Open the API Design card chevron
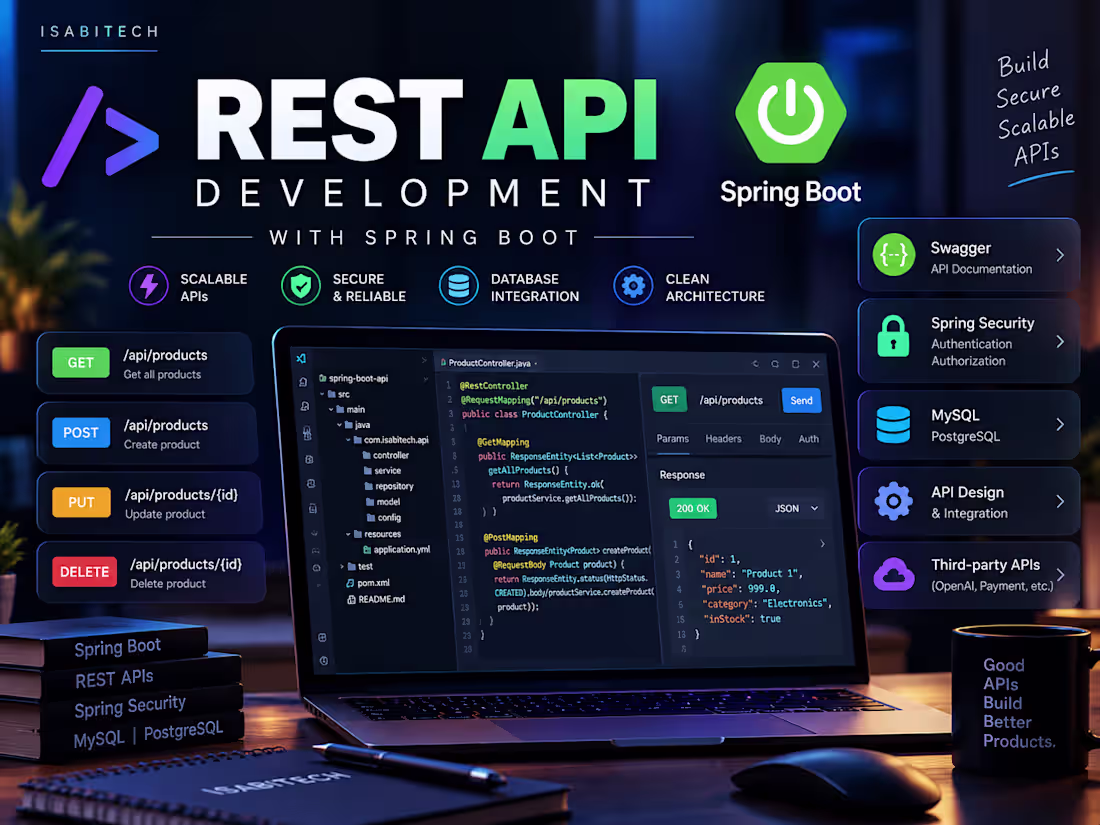 [1060, 502]
